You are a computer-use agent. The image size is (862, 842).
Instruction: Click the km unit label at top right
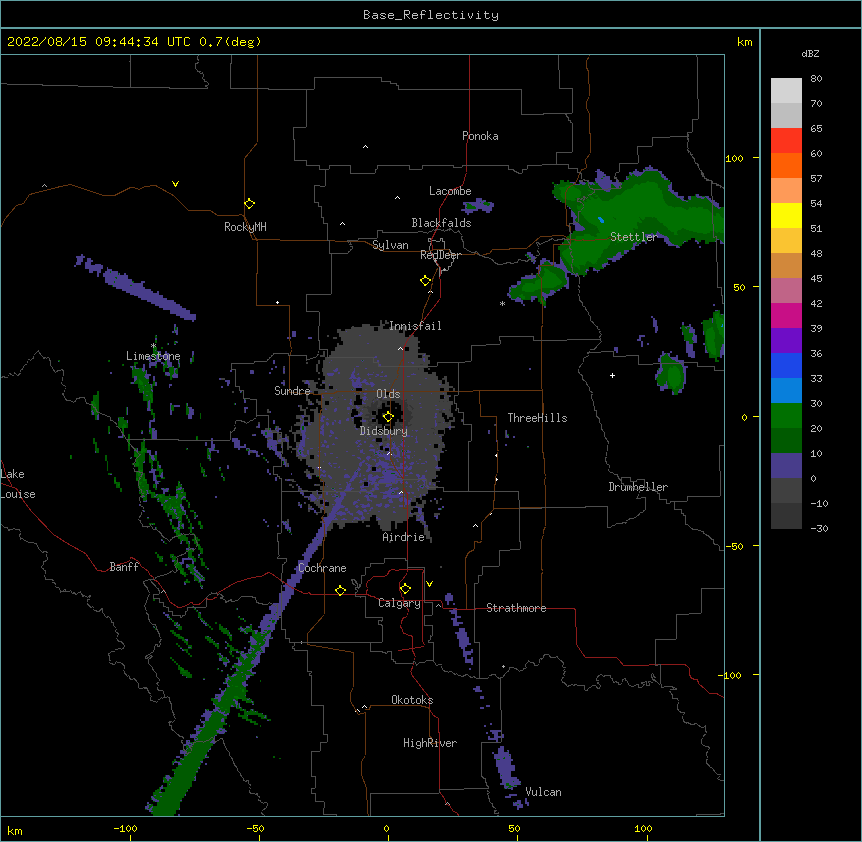pyautogui.click(x=744, y=42)
